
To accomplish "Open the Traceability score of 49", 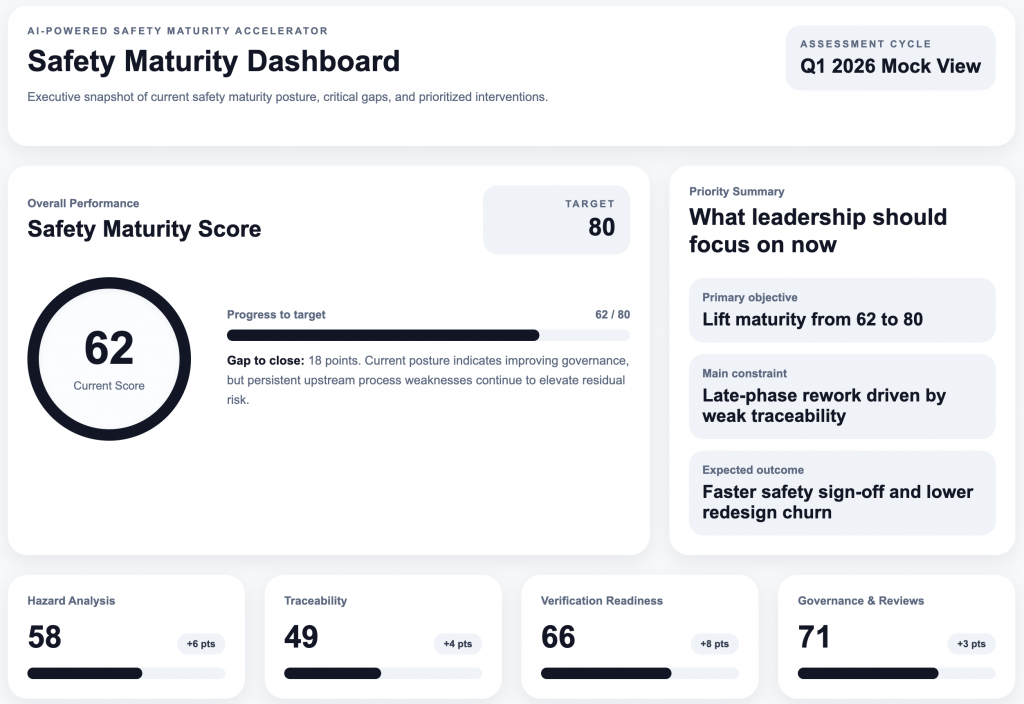I will (x=301, y=637).
